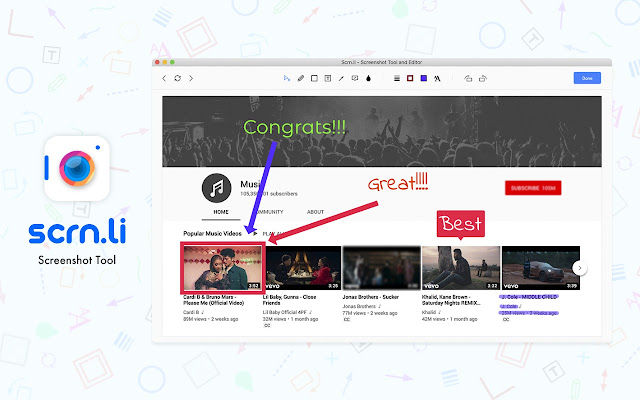640x400 pixels.
Task: Click the blue Done button
Action: point(587,78)
